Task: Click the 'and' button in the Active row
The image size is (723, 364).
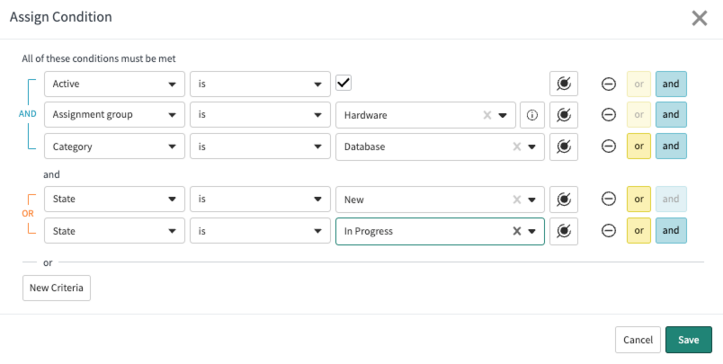Action: (x=671, y=84)
